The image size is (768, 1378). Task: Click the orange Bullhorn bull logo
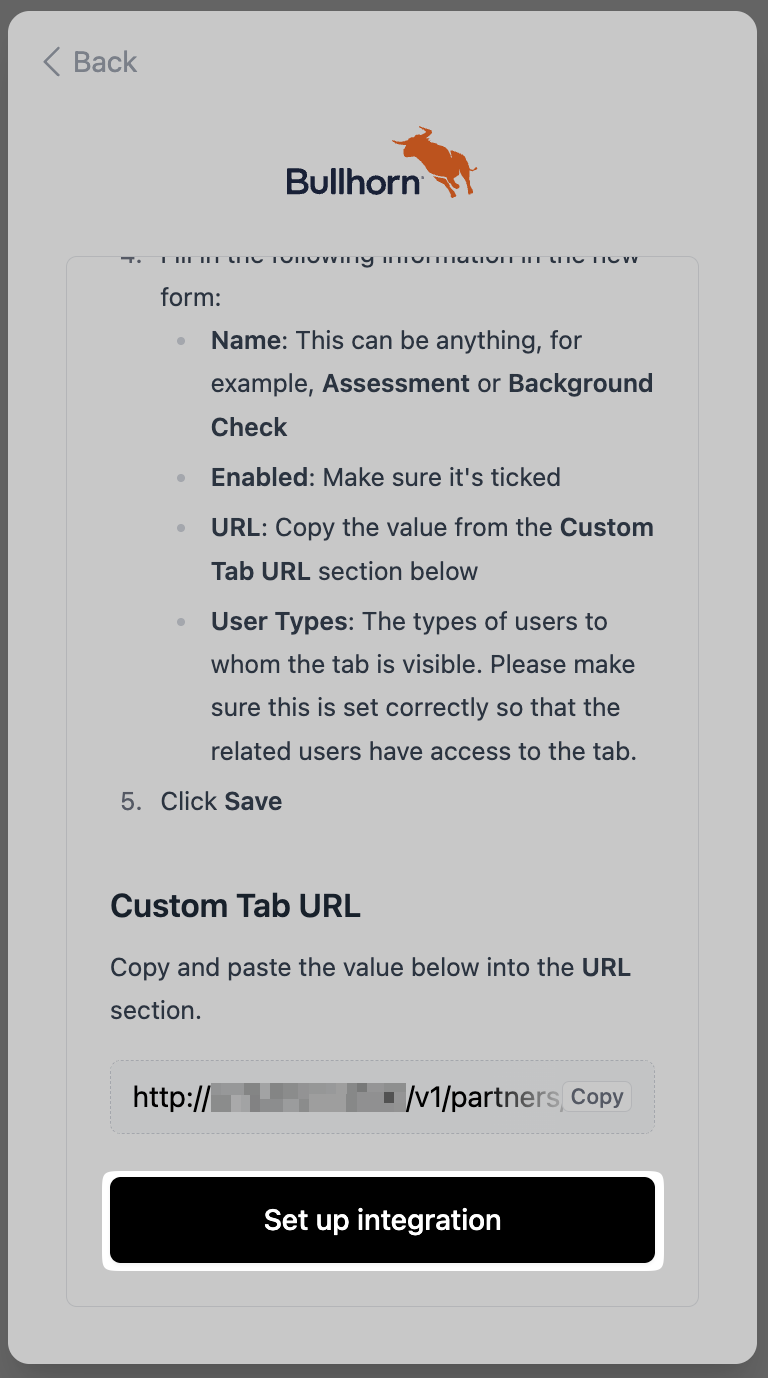point(437,160)
